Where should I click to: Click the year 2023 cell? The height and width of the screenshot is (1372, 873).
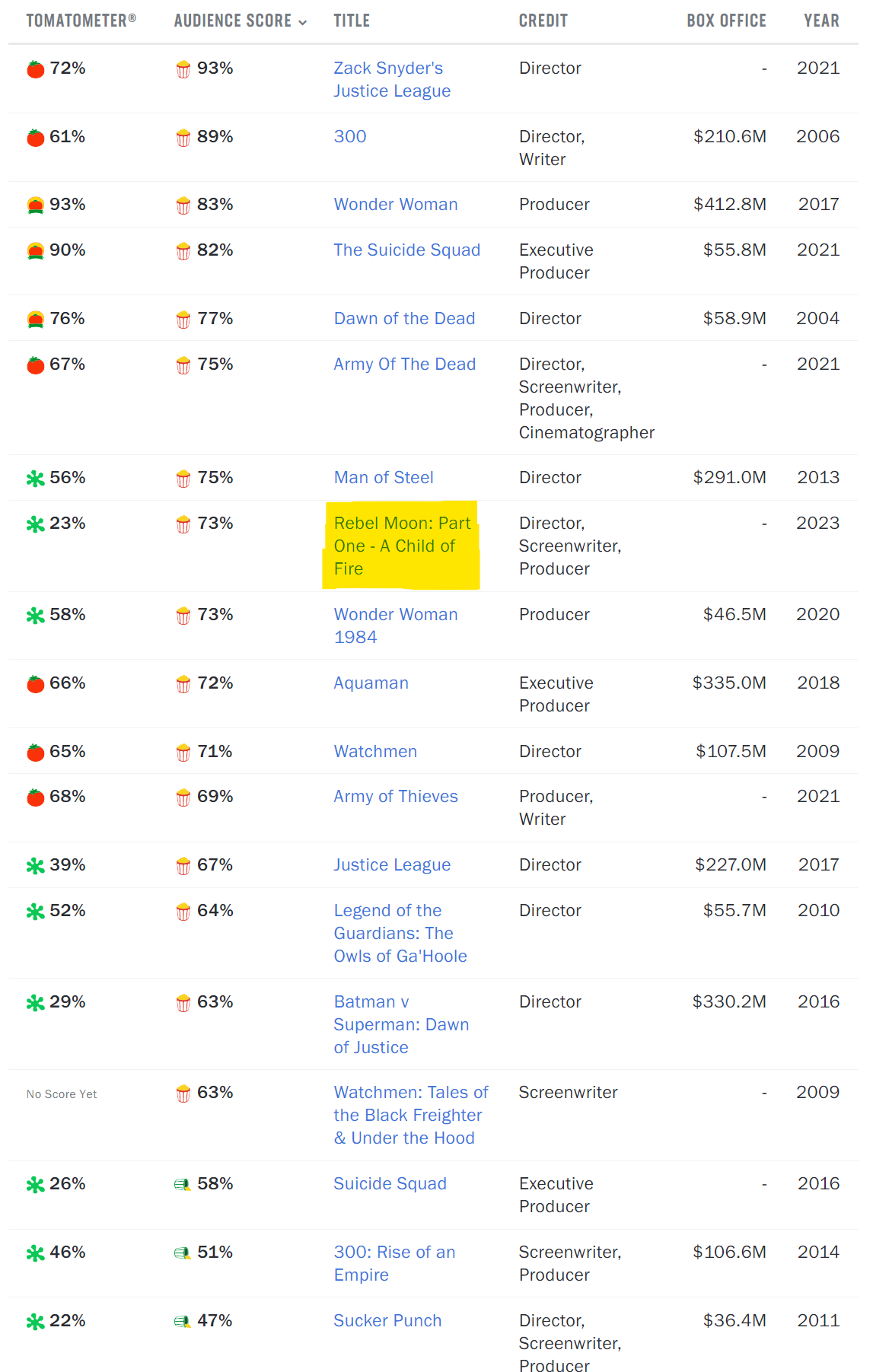click(x=817, y=523)
